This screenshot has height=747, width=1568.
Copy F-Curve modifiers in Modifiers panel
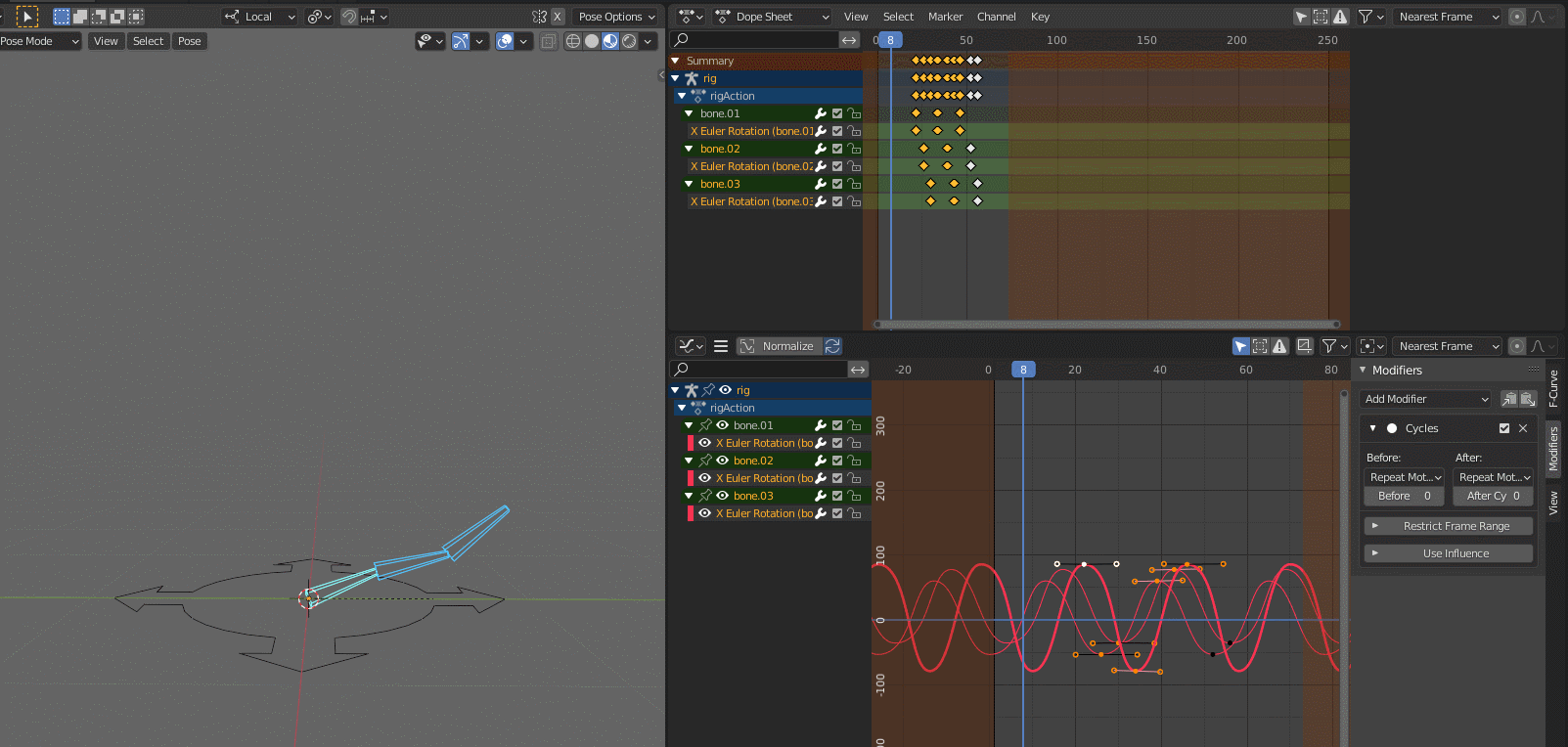(x=1509, y=399)
